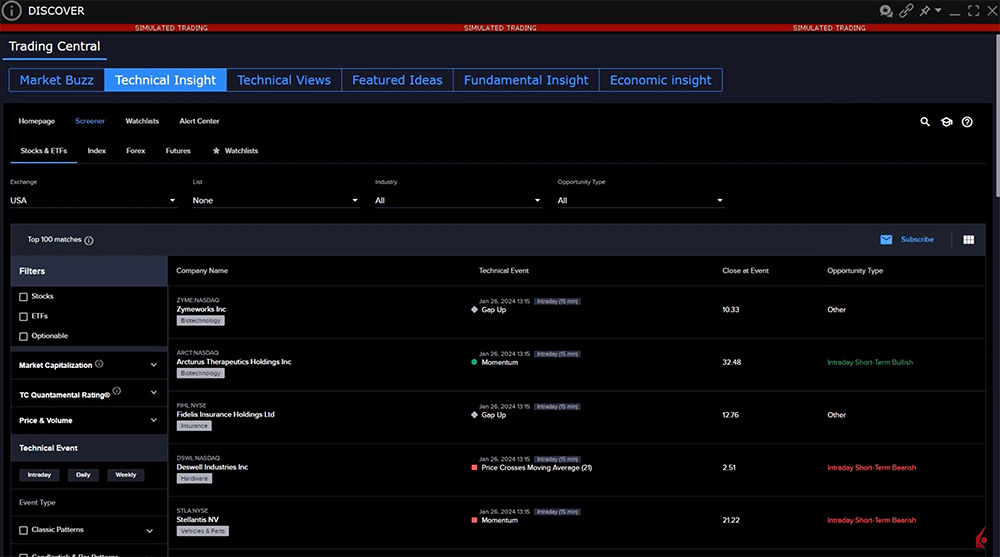Image resolution: width=1000 pixels, height=557 pixels.
Task: Open the Opportunity Type dropdown
Action: [640, 200]
